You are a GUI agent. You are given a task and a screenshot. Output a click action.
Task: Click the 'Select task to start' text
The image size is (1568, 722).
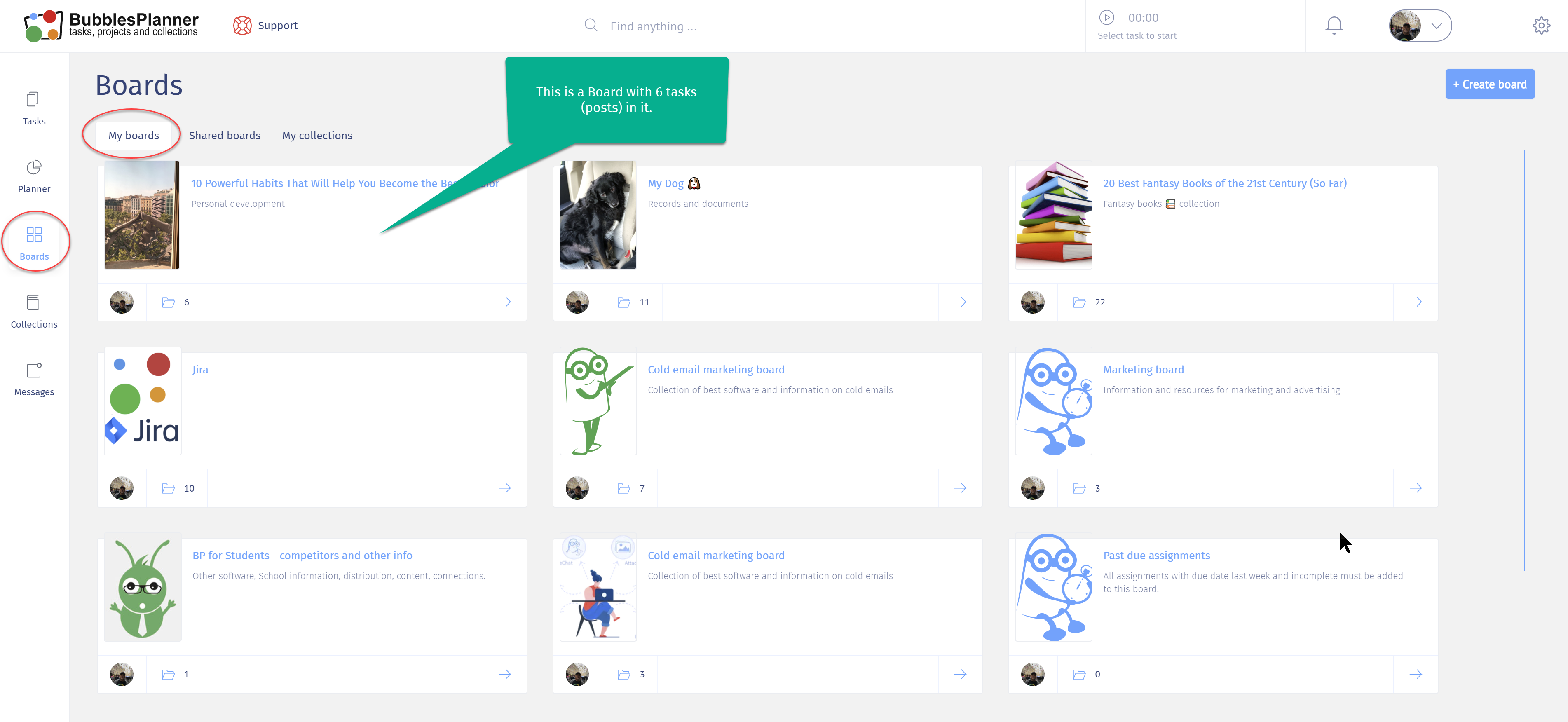coord(1137,35)
